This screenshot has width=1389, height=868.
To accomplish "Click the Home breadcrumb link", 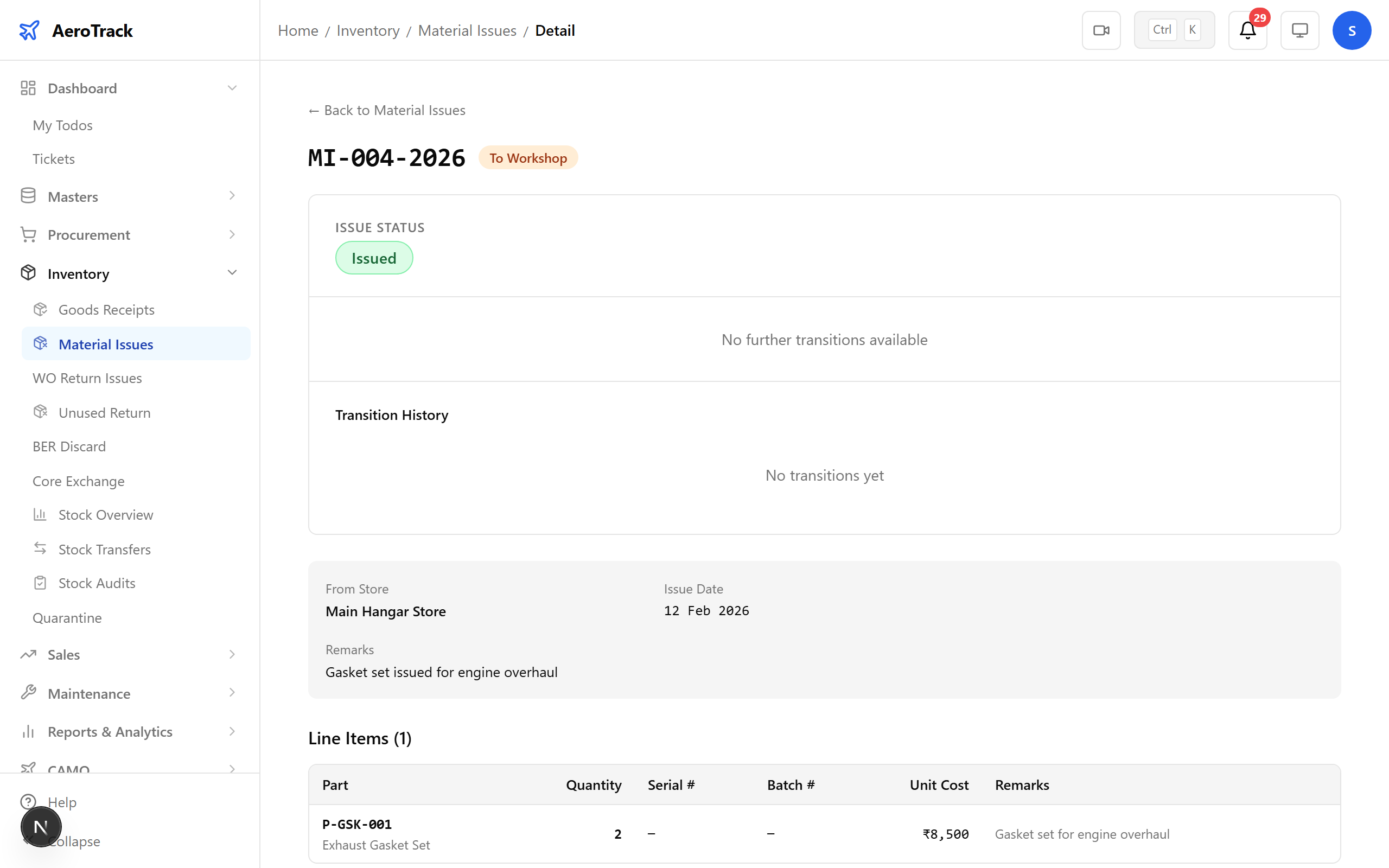I will pyautogui.click(x=298, y=30).
